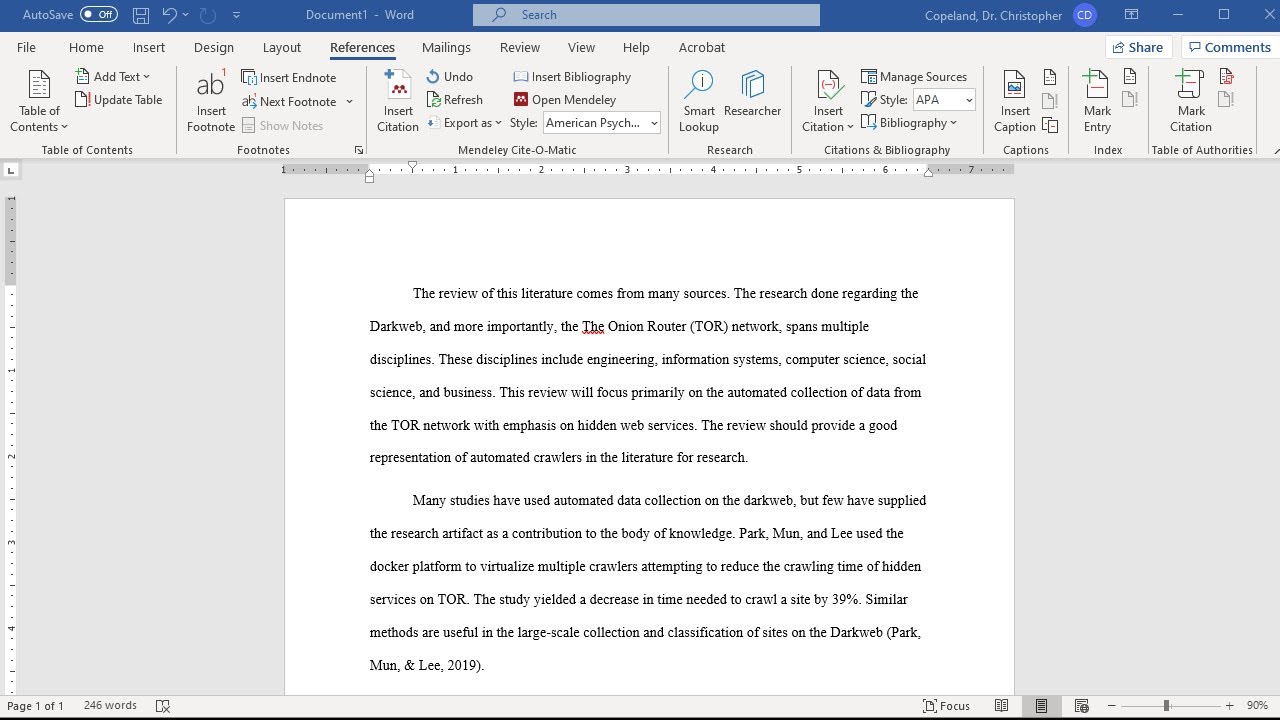Switch to the Mailings tab

pyautogui.click(x=446, y=47)
